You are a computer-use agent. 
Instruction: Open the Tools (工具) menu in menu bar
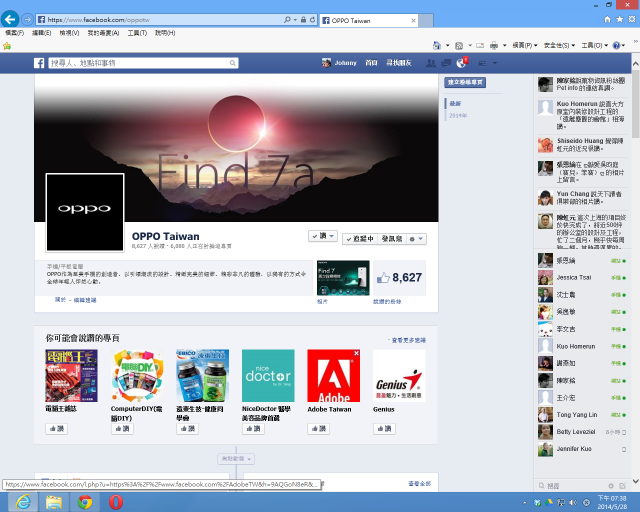coord(137,33)
